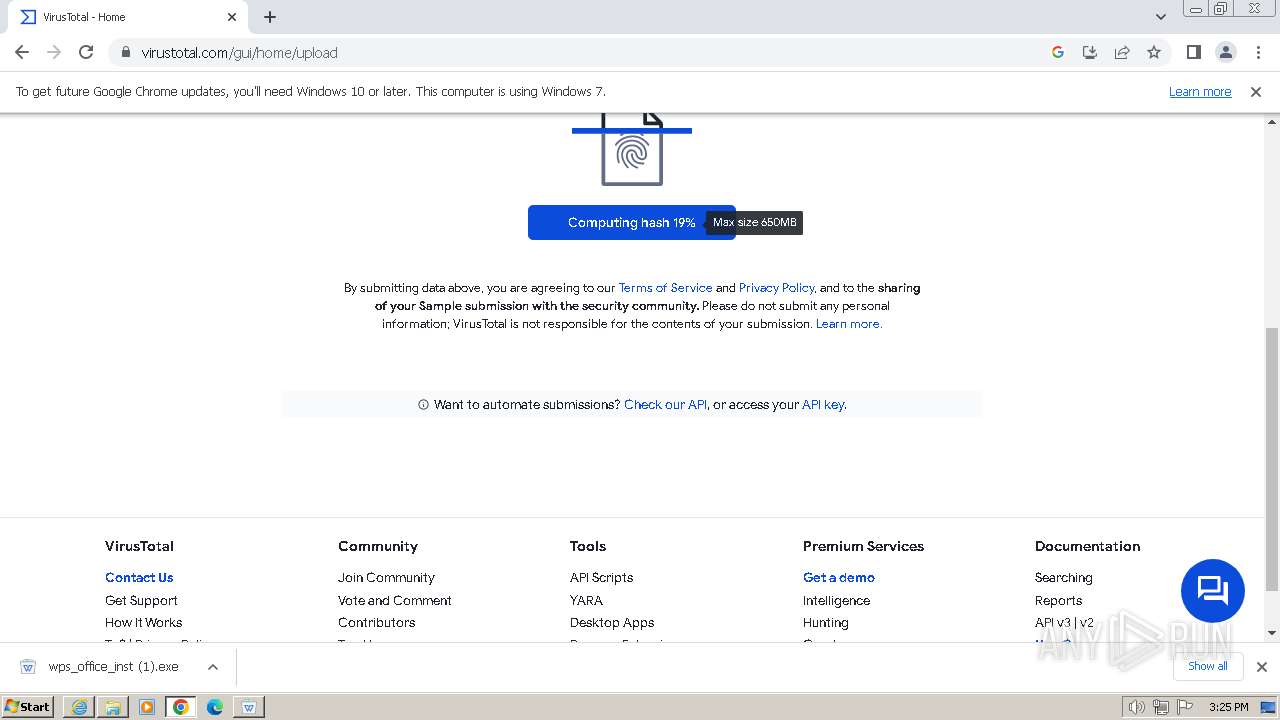
Task: Click the page vertical scrollbar
Action: click(1272, 460)
